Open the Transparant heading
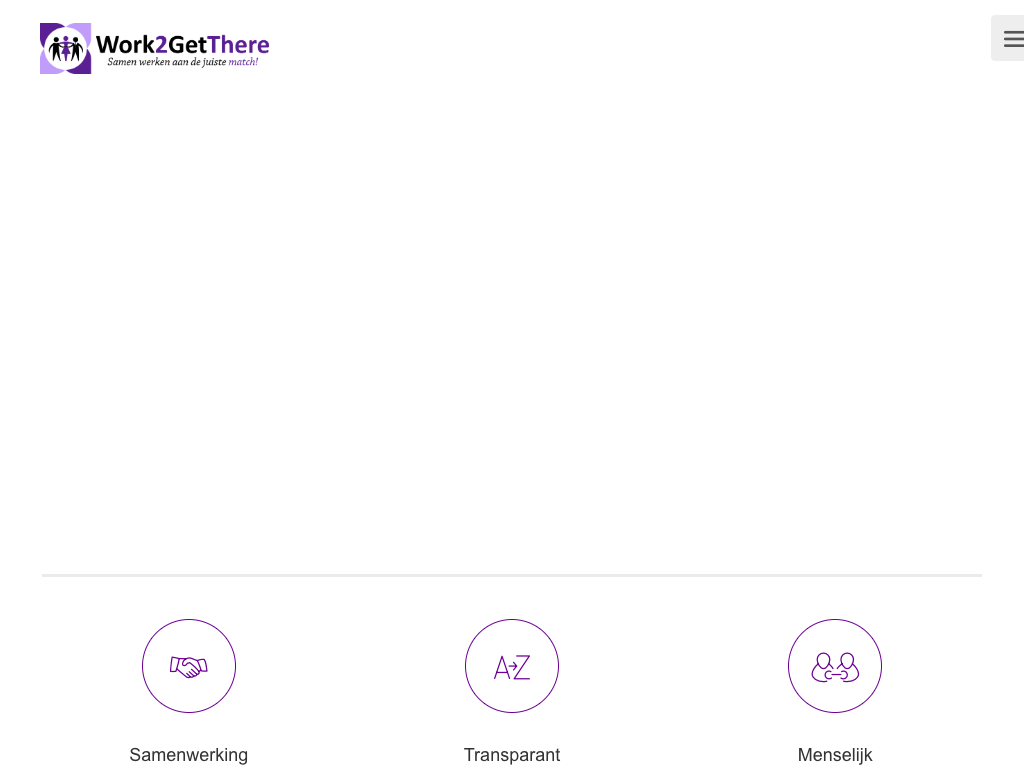This screenshot has height=768, width=1024. click(512, 755)
